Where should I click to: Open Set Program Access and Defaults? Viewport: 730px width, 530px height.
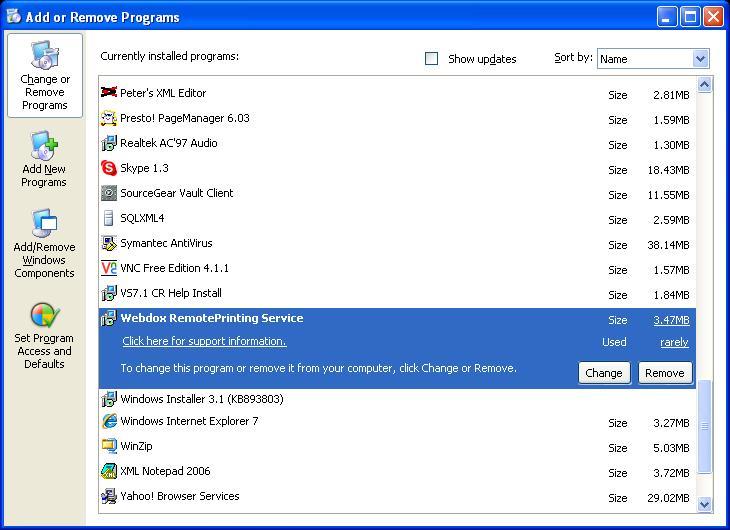click(45, 336)
